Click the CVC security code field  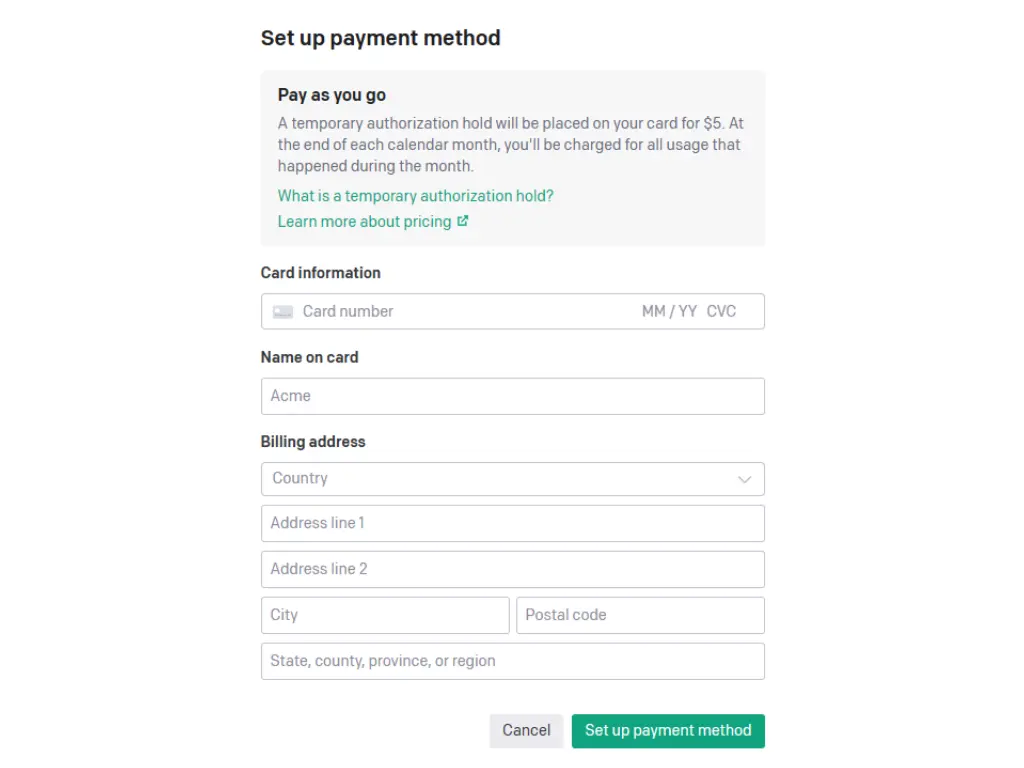[721, 311]
